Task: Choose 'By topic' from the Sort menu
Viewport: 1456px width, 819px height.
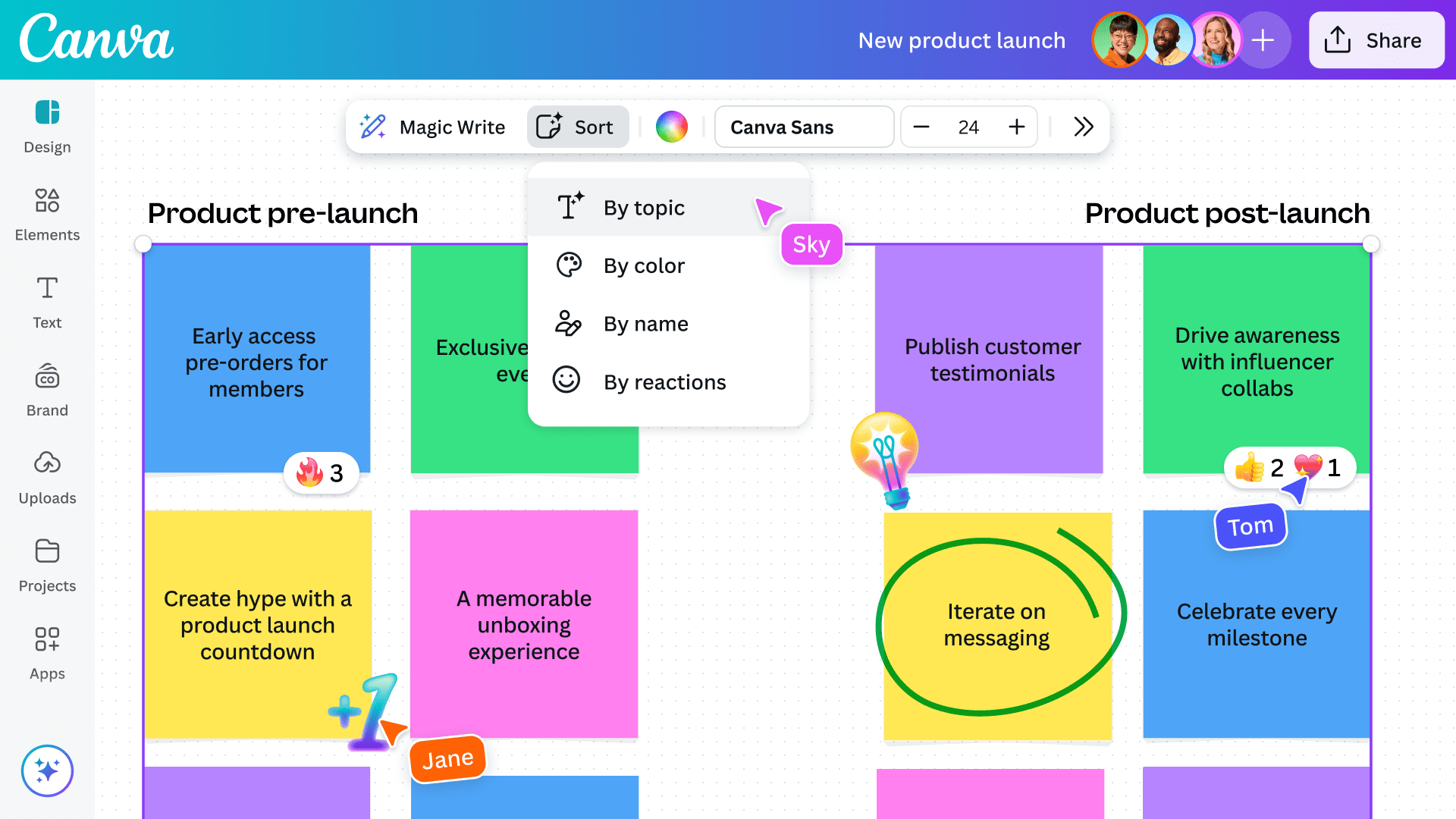Action: [x=642, y=207]
